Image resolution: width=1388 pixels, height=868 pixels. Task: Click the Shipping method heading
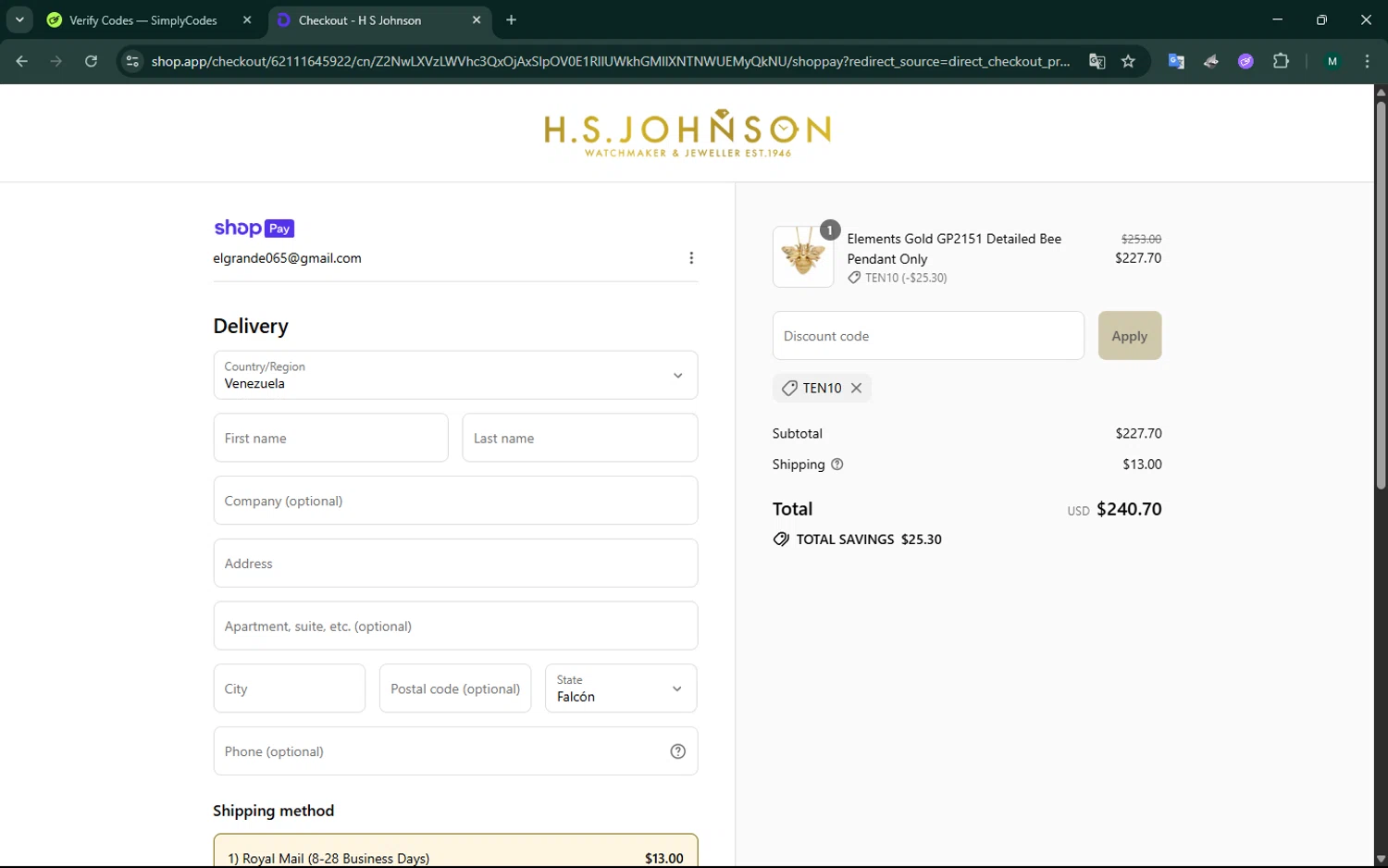pos(274,811)
